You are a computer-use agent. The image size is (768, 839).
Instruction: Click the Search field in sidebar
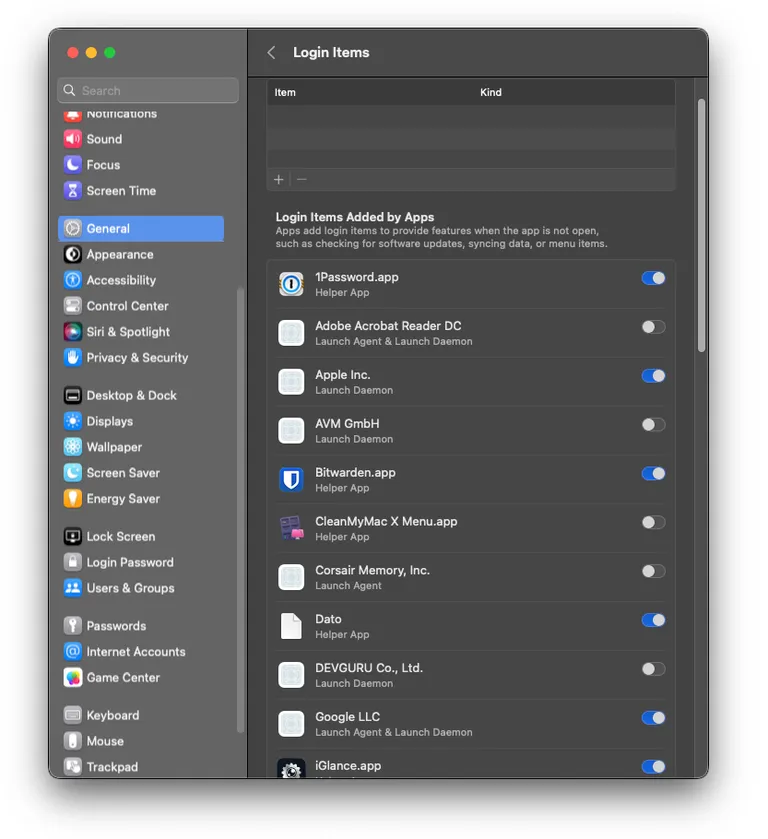[148, 90]
